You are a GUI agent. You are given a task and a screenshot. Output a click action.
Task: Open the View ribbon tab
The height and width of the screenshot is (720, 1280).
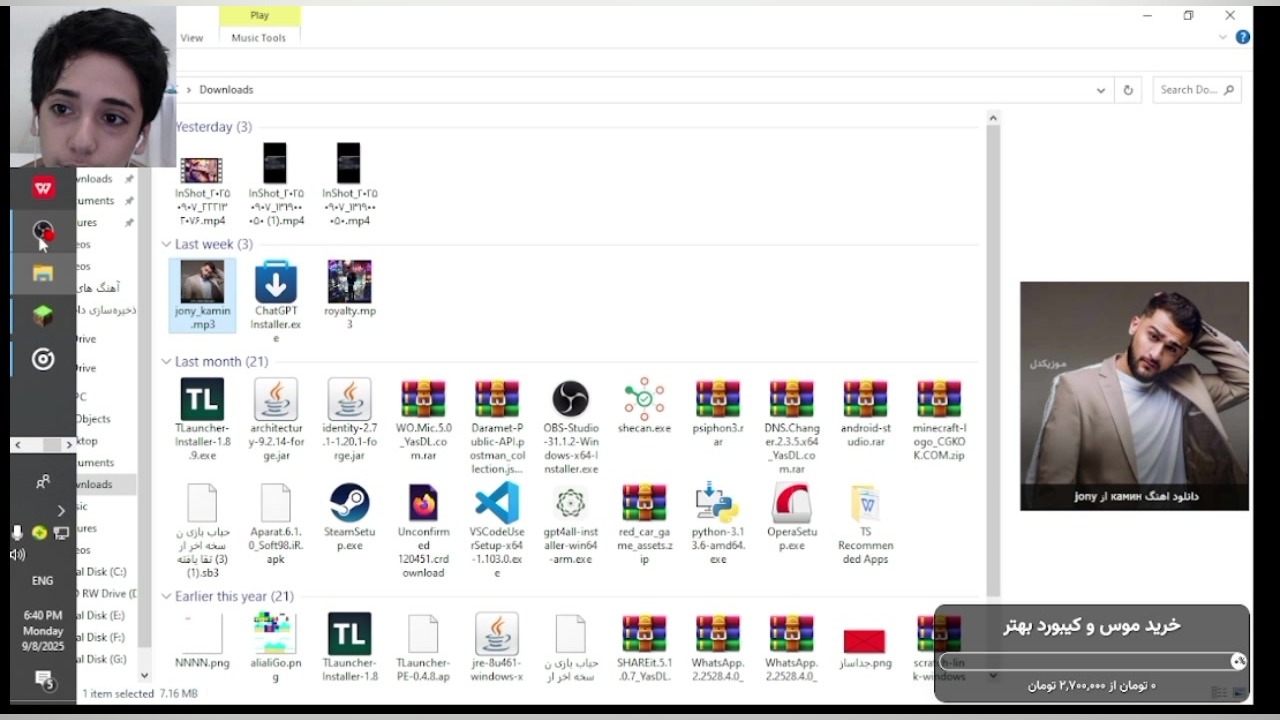191,38
